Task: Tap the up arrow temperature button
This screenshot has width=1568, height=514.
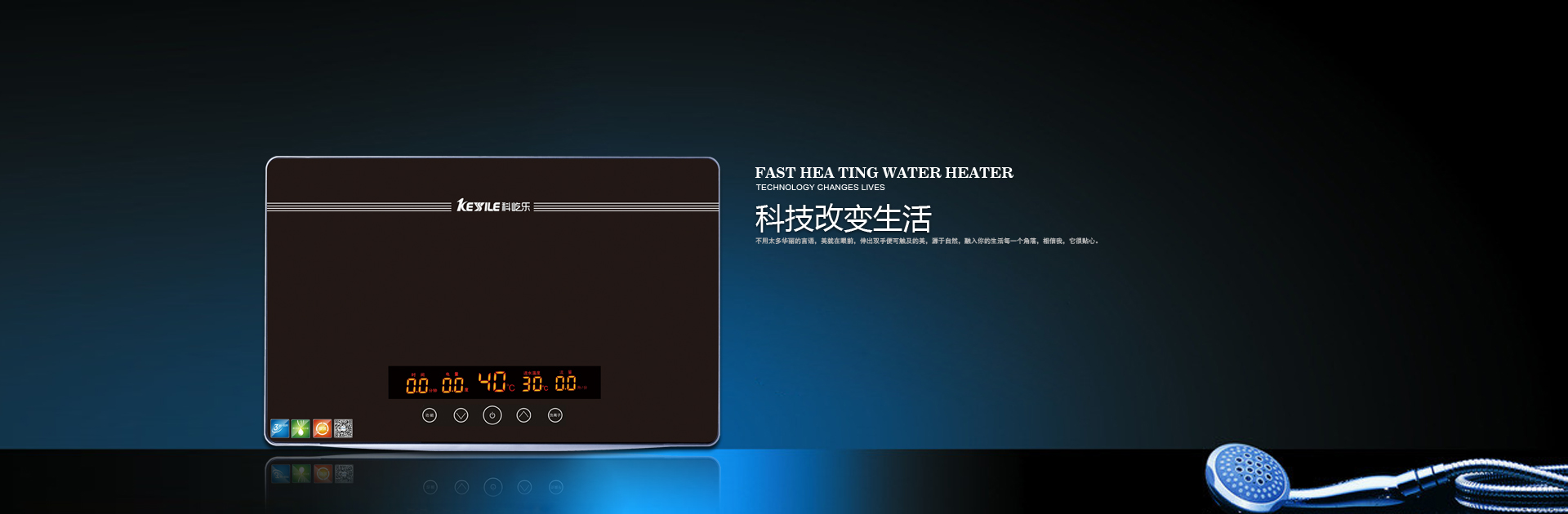Action: point(523,415)
